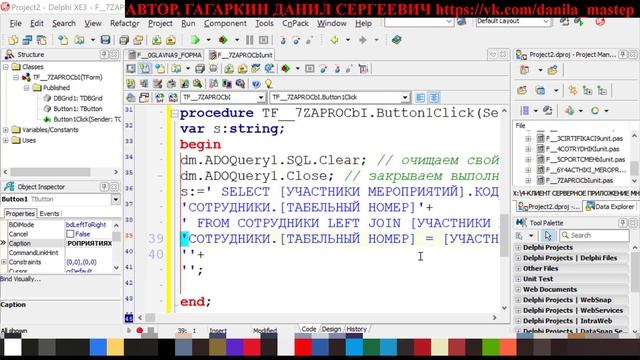Click the blue question mark icon in editor toolbar

[x=256, y=84]
